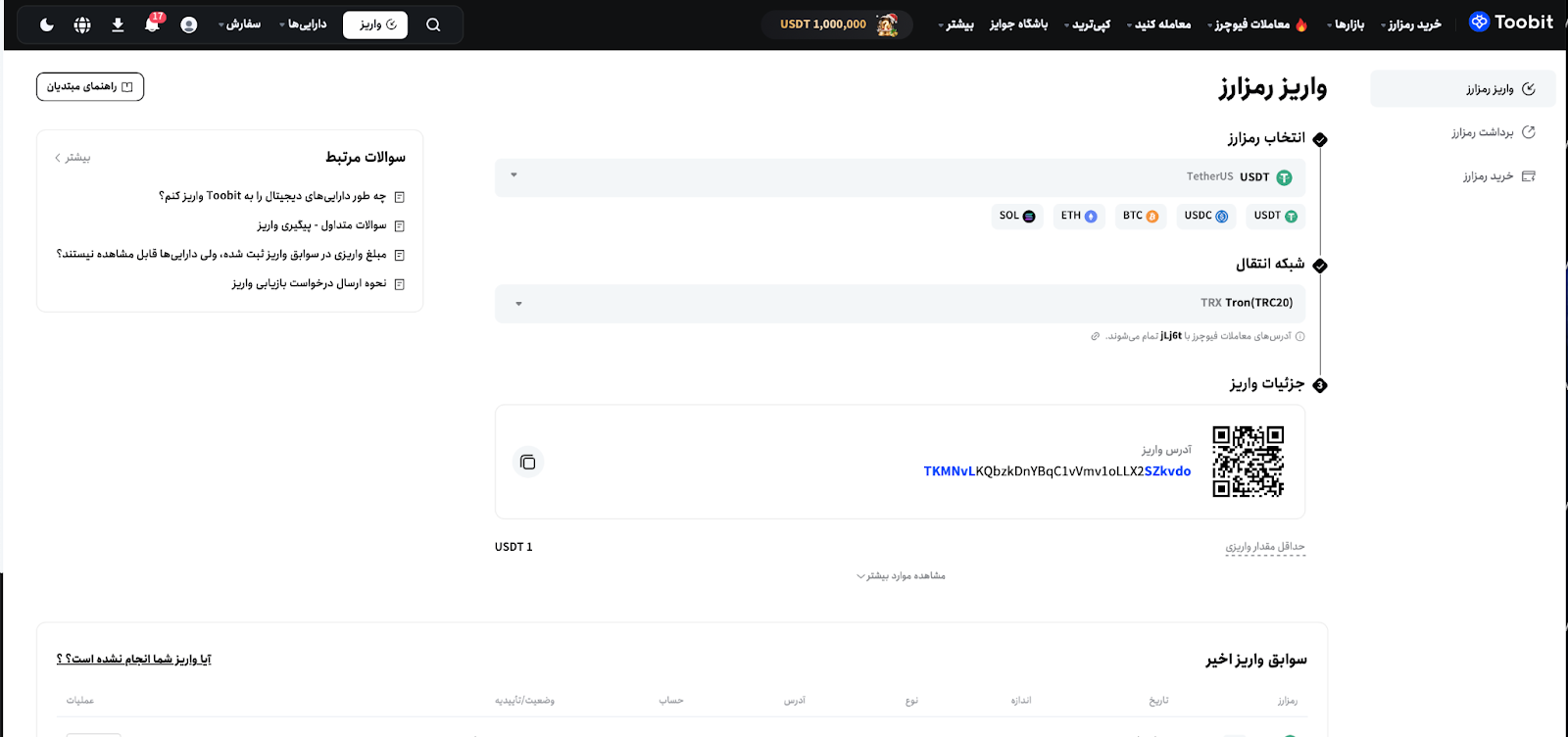Click the USDT 1,000,000 promo banner

click(x=838, y=25)
